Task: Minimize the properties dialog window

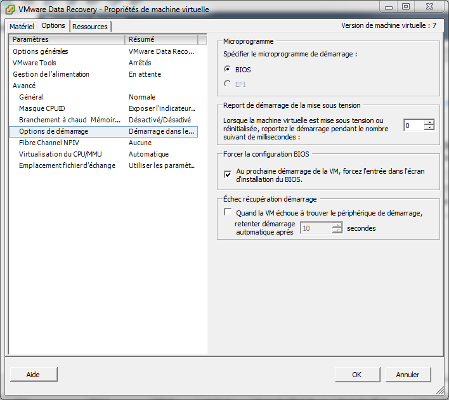Action: (x=389, y=7)
